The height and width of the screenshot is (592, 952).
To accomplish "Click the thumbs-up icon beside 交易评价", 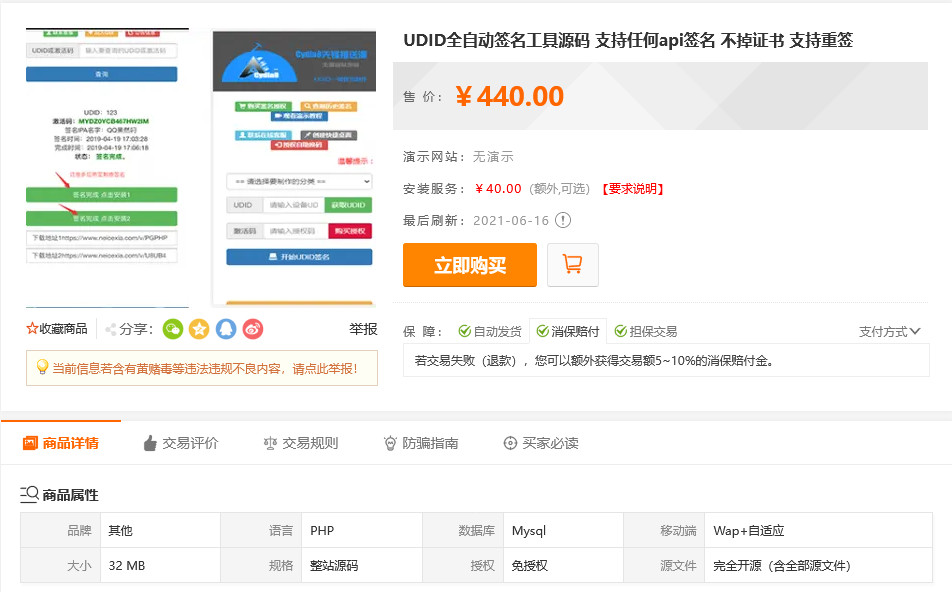I will pyautogui.click(x=150, y=443).
